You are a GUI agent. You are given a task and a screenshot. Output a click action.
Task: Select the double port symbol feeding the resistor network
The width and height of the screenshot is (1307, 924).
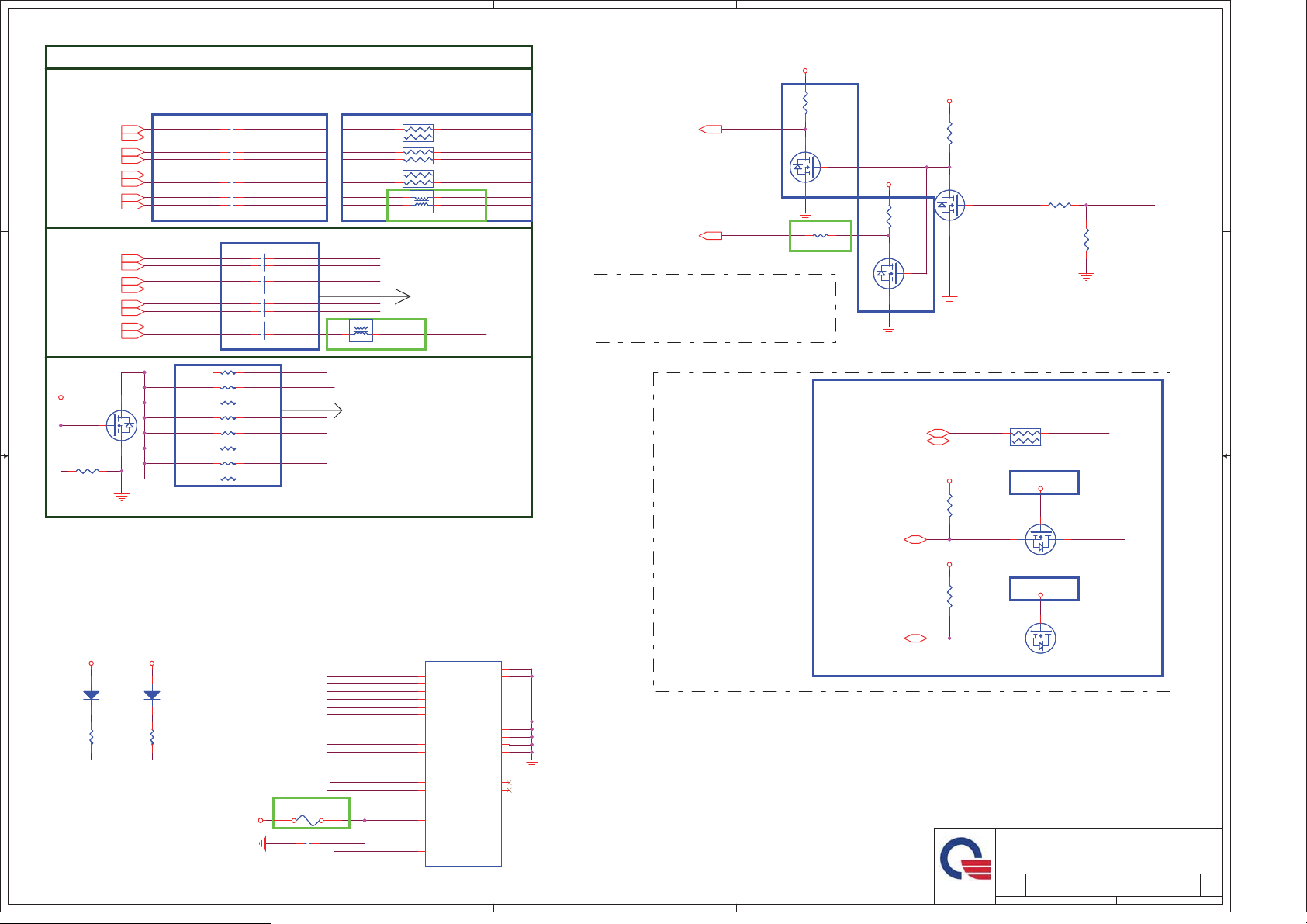point(939,437)
